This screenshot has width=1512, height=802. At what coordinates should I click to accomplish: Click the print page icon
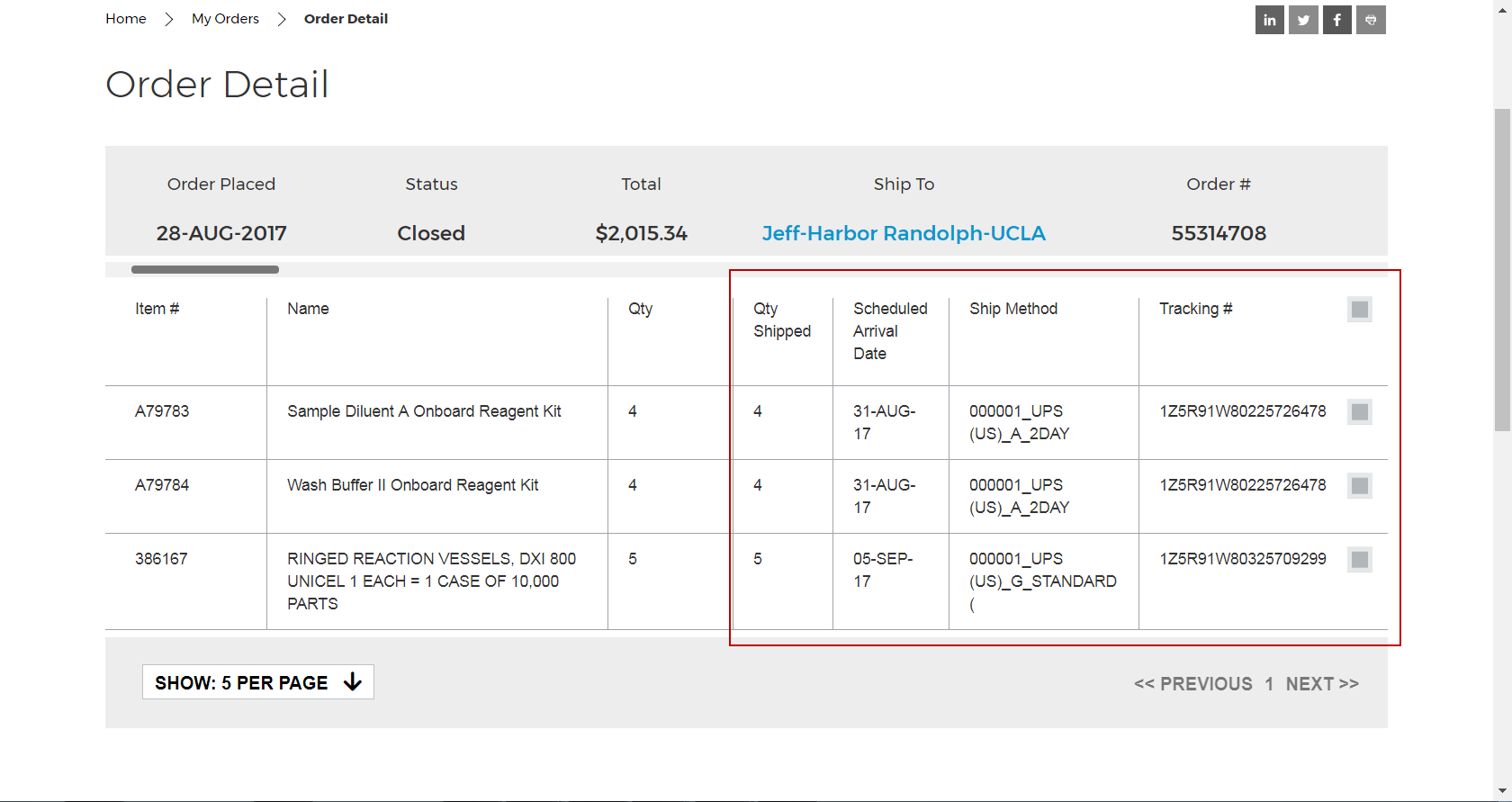click(x=1371, y=20)
